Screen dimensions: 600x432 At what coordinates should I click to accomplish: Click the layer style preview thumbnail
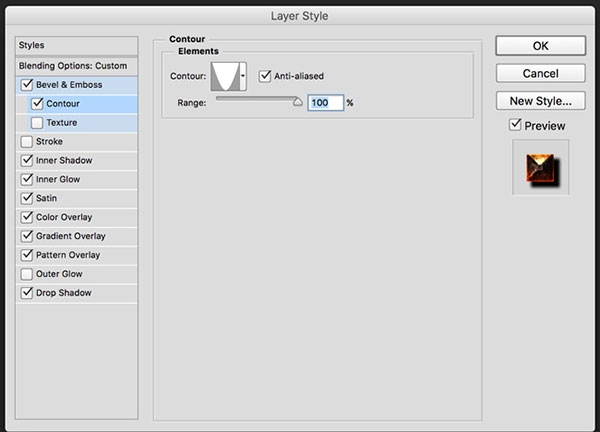tap(541, 168)
